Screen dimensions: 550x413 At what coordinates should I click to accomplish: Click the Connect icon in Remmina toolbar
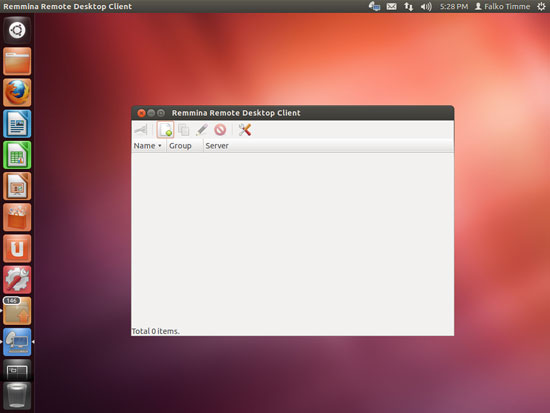click(x=141, y=130)
